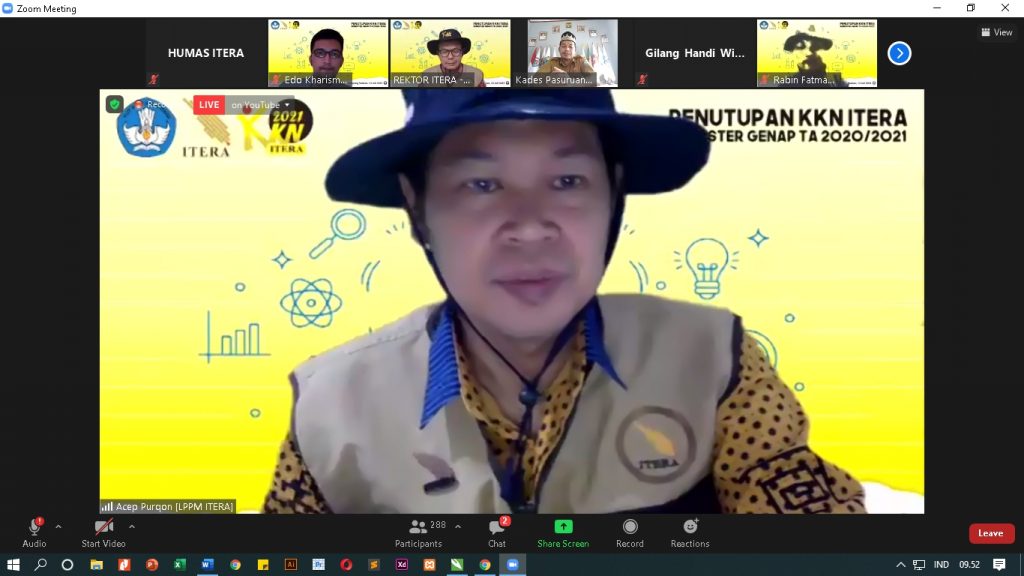Open Windows Search from taskbar
This screenshot has width=1024, height=576.
(40, 564)
